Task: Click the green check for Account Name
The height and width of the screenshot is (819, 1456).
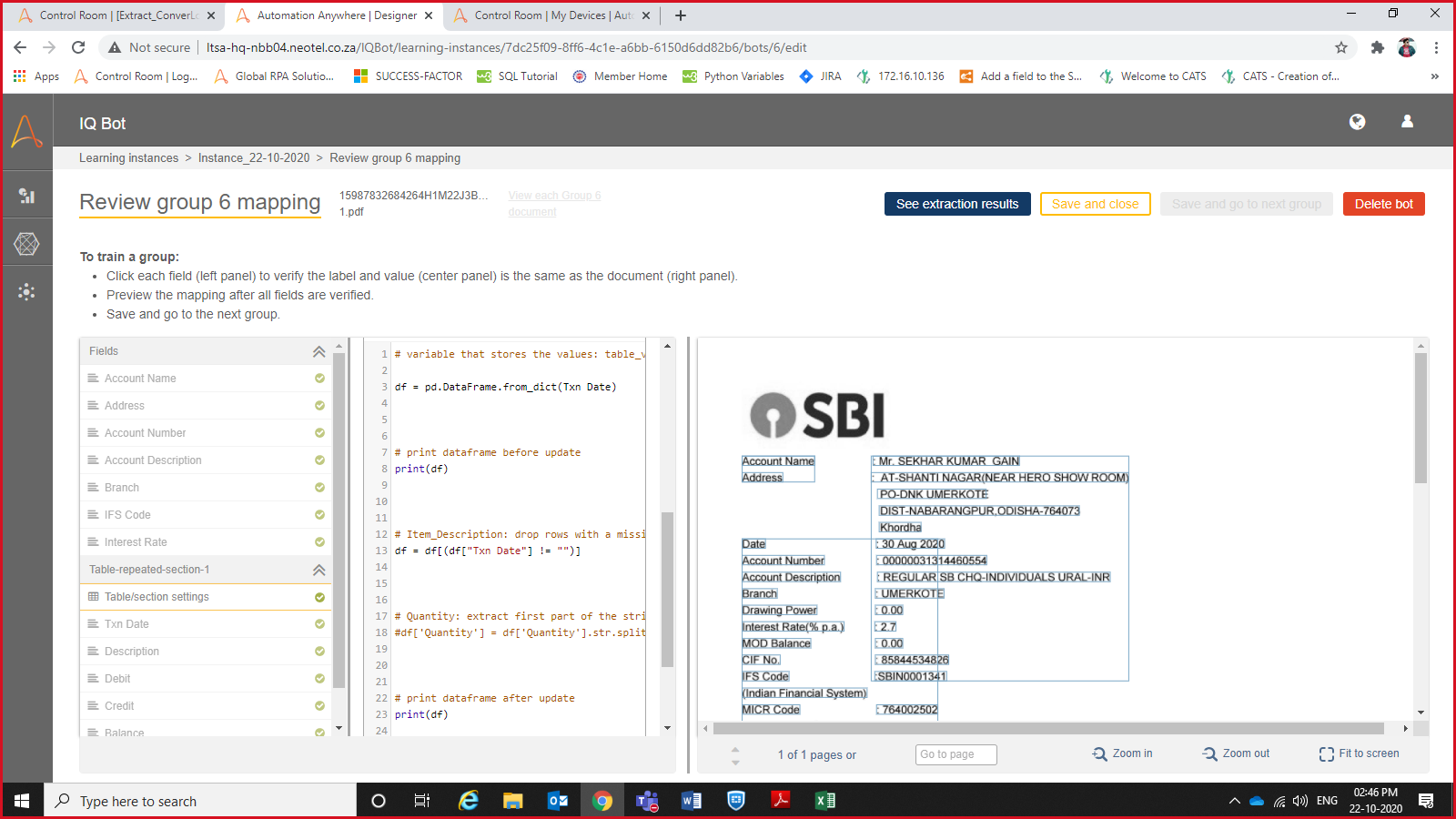Action: 319,379
